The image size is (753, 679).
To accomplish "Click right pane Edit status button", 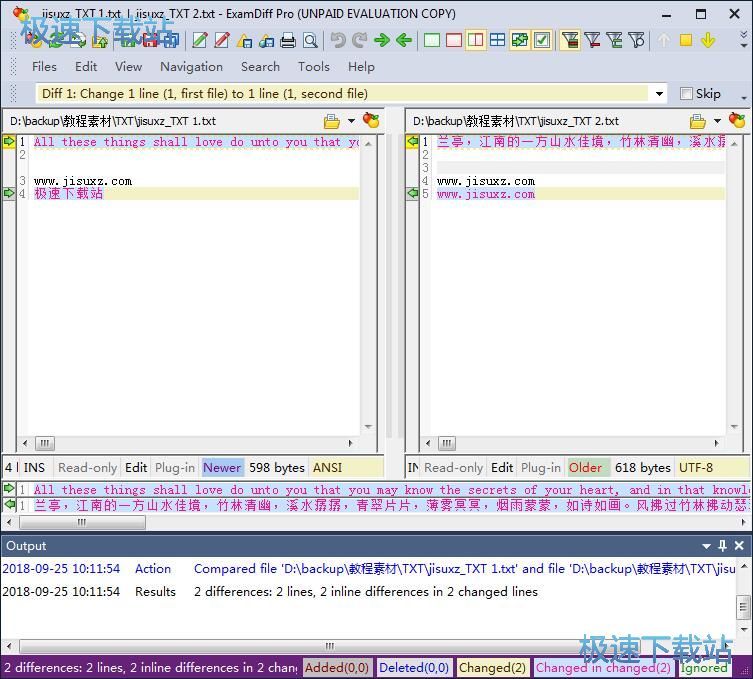I will [x=502, y=468].
